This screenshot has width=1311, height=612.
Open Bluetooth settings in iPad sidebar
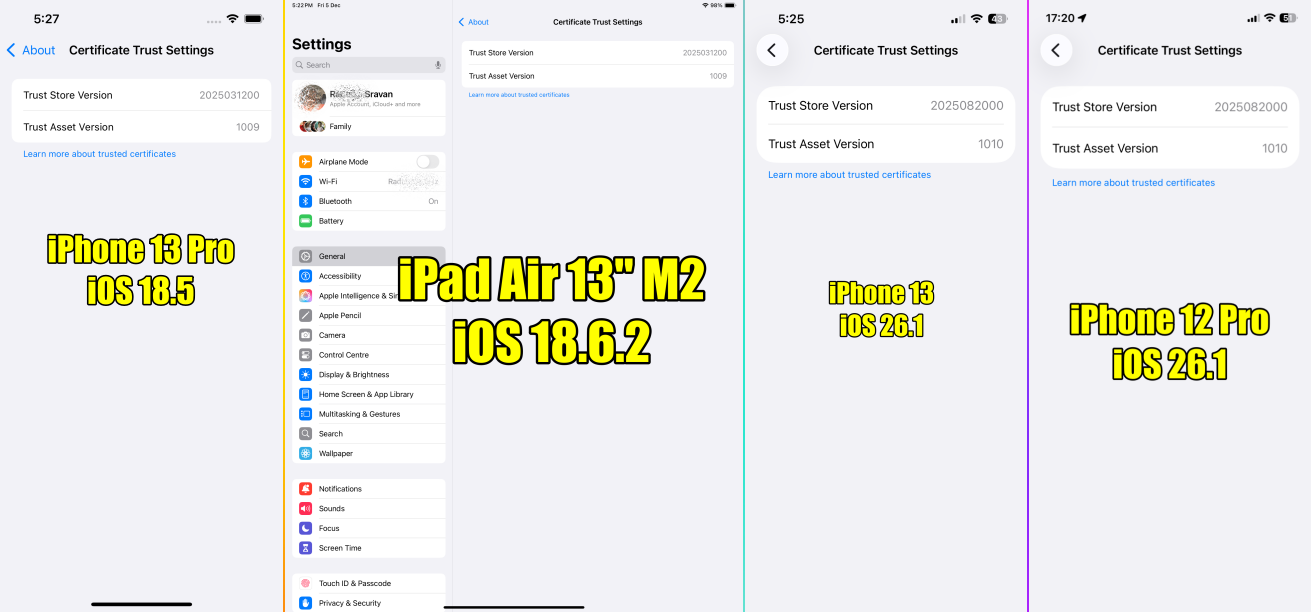369,201
